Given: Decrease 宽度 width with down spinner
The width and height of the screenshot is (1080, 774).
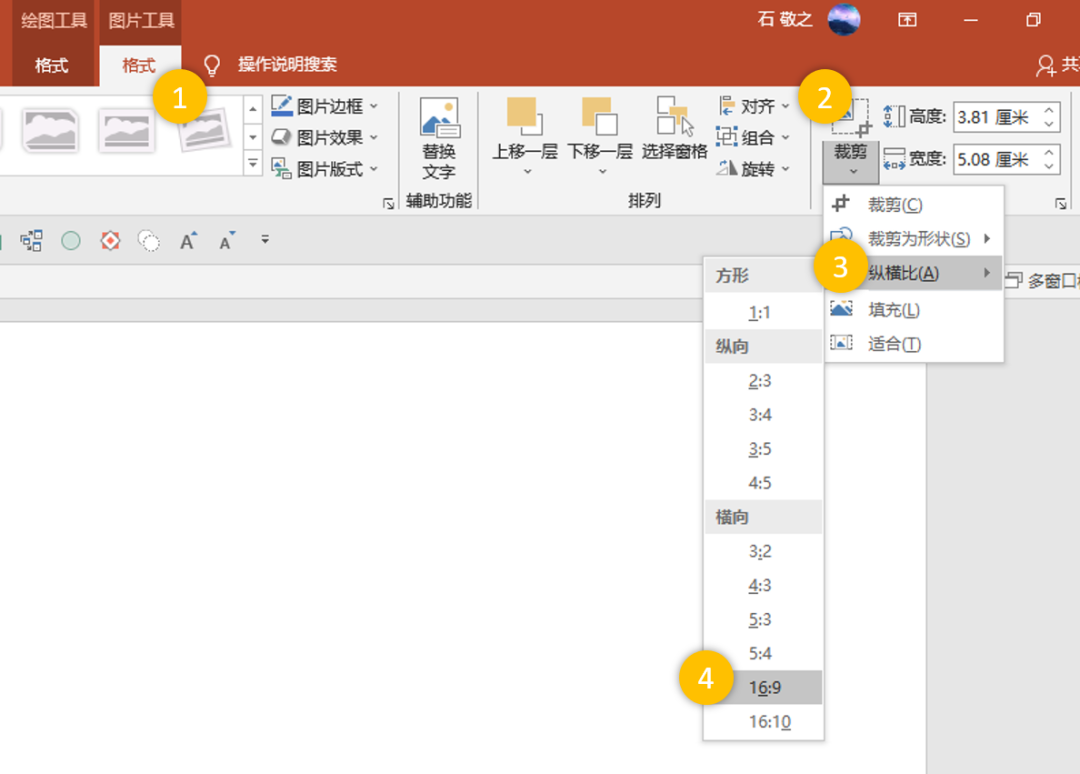Looking at the screenshot, I should click(1049, 167).
